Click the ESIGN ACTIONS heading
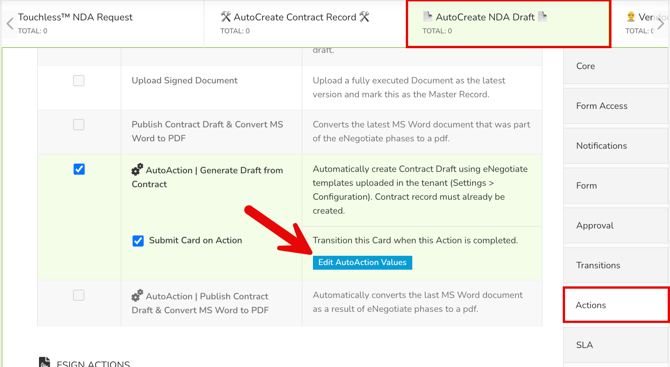 [x=93, y=364]
